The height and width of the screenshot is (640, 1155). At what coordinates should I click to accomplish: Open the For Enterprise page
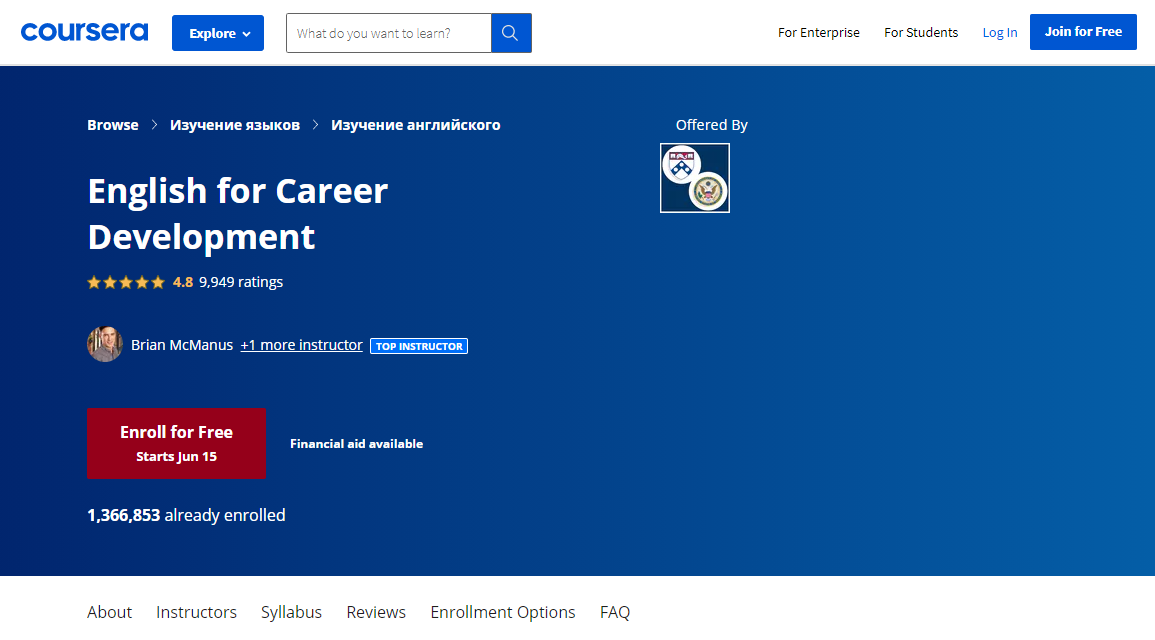818,32
